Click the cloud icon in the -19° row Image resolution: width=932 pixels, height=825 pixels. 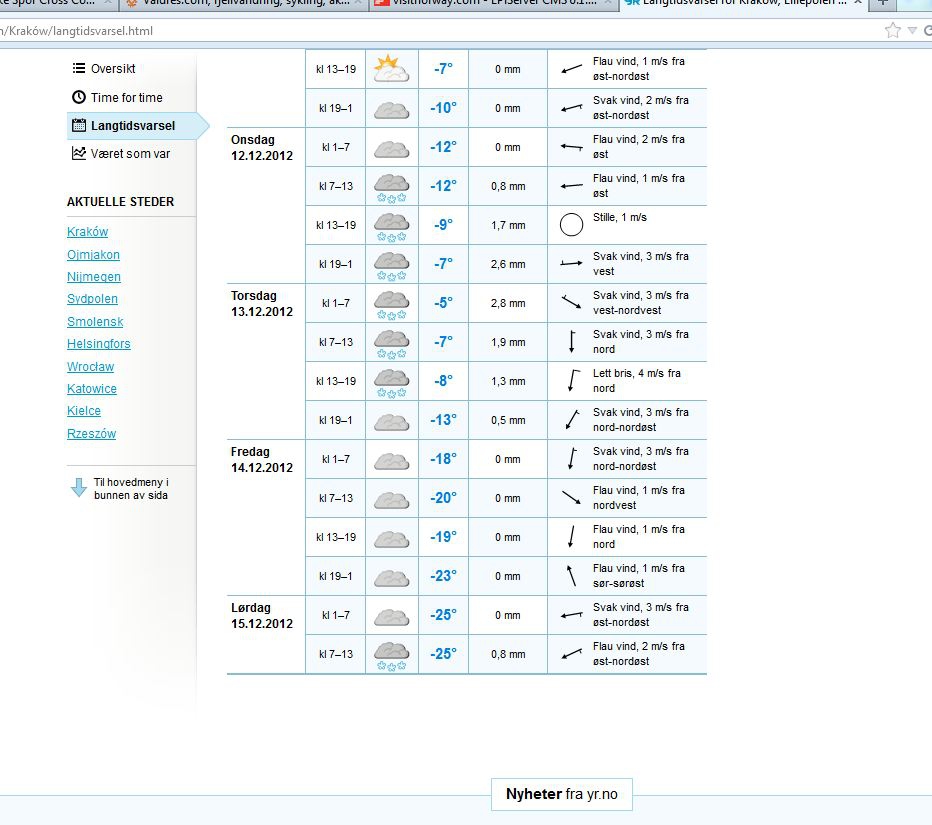point(391,539)
